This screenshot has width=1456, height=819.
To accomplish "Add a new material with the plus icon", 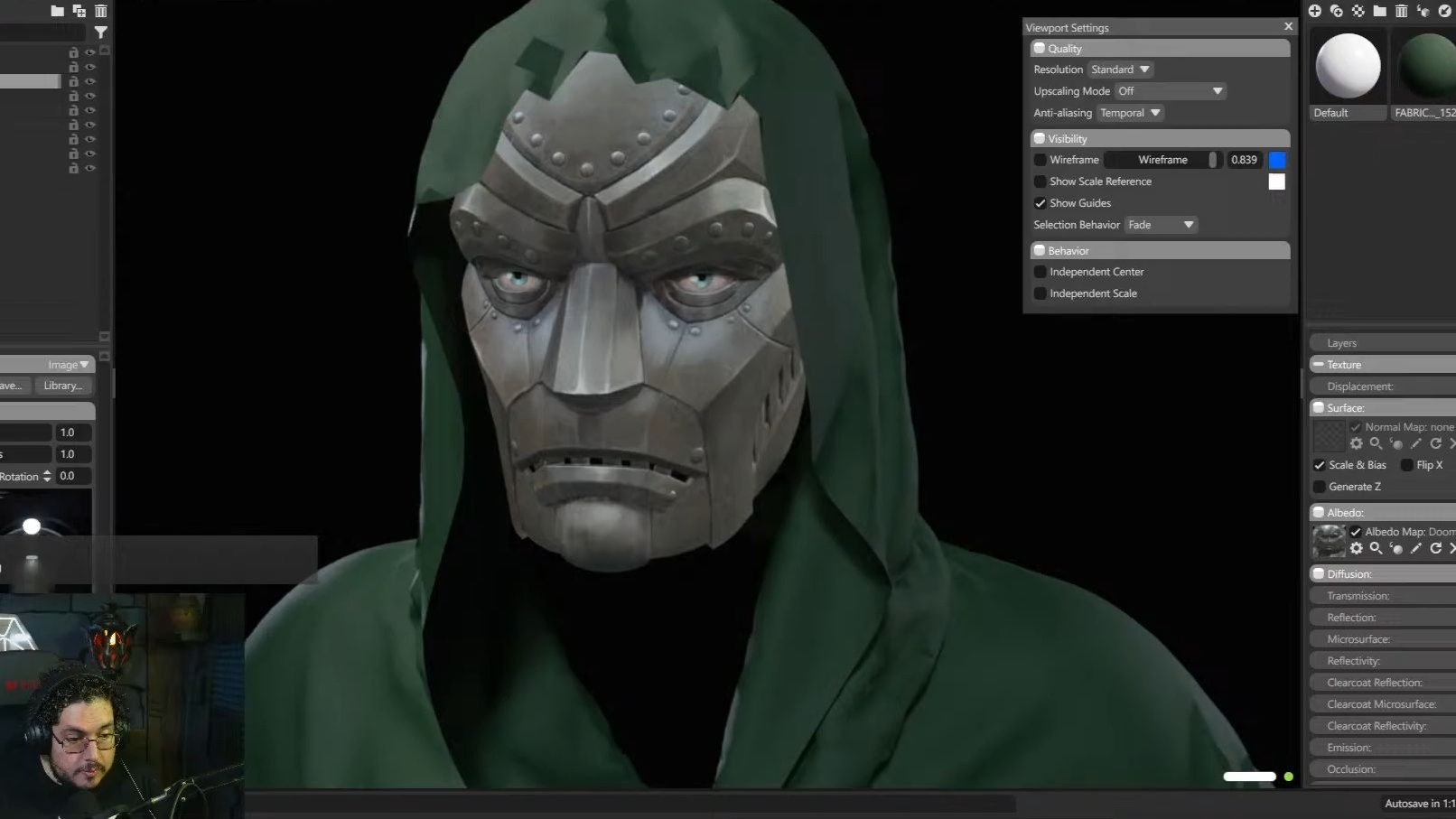I will [x=1315, y=11].
